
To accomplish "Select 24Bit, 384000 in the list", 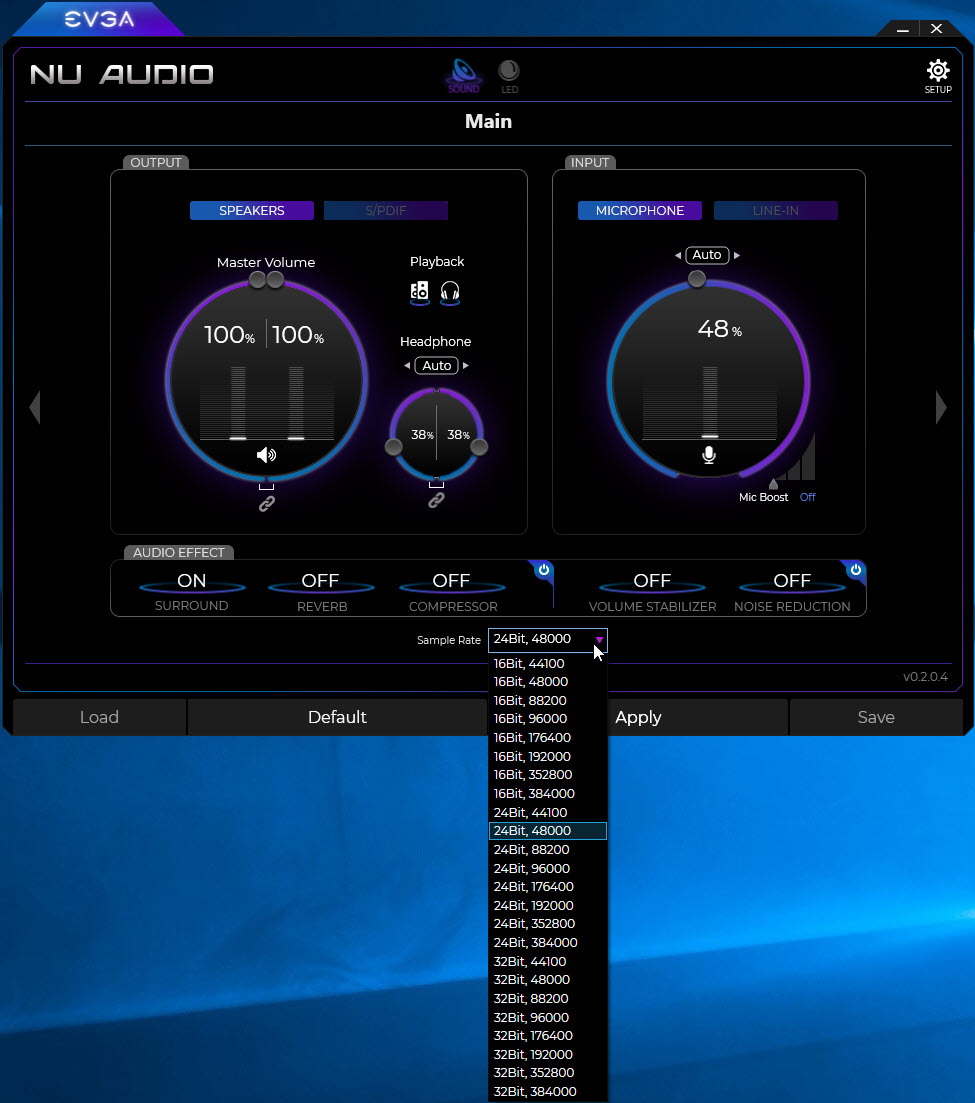I will (x=548, y=943).
